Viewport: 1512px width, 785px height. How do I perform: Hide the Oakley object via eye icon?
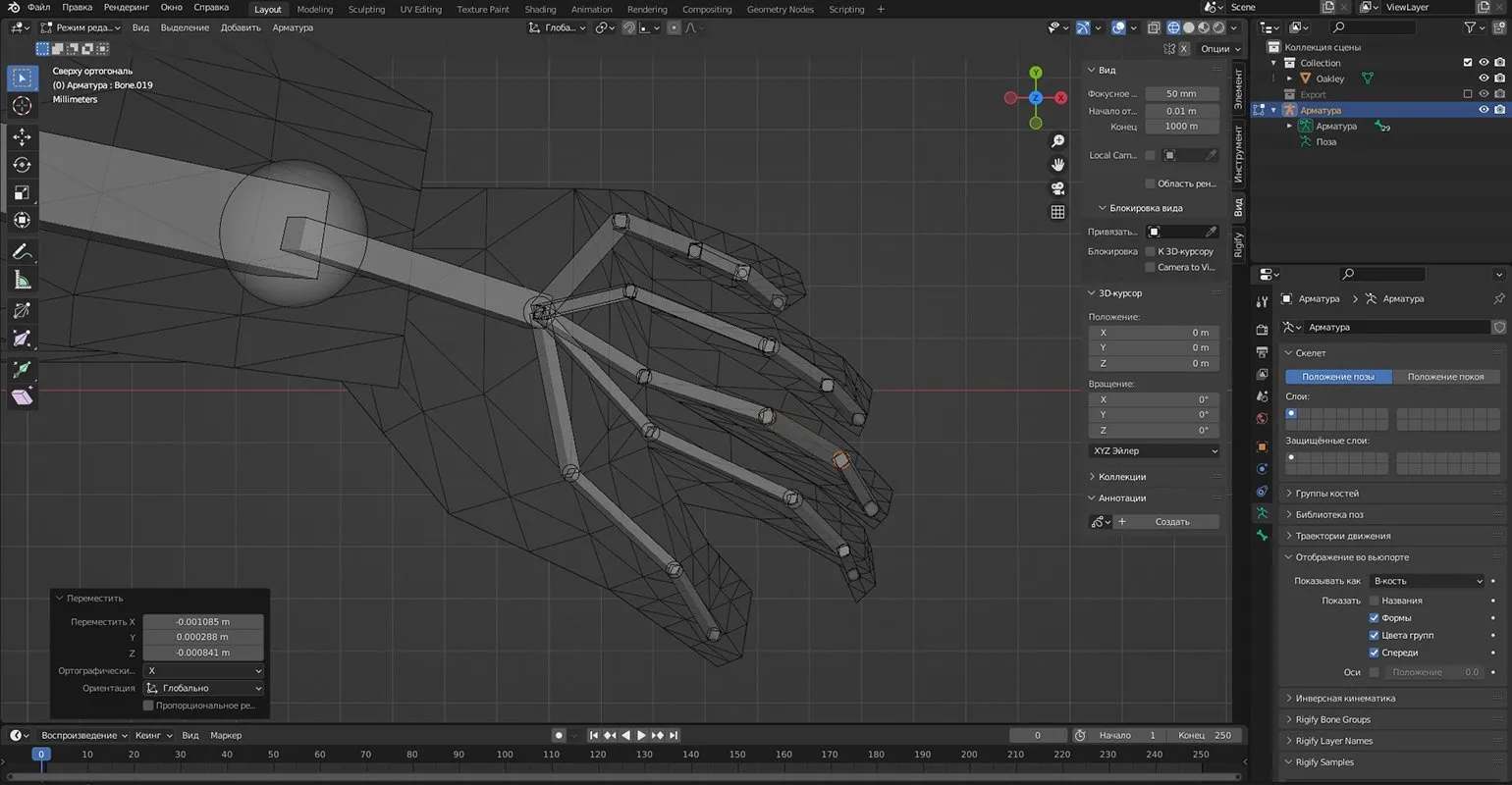tap(1484, 78)
